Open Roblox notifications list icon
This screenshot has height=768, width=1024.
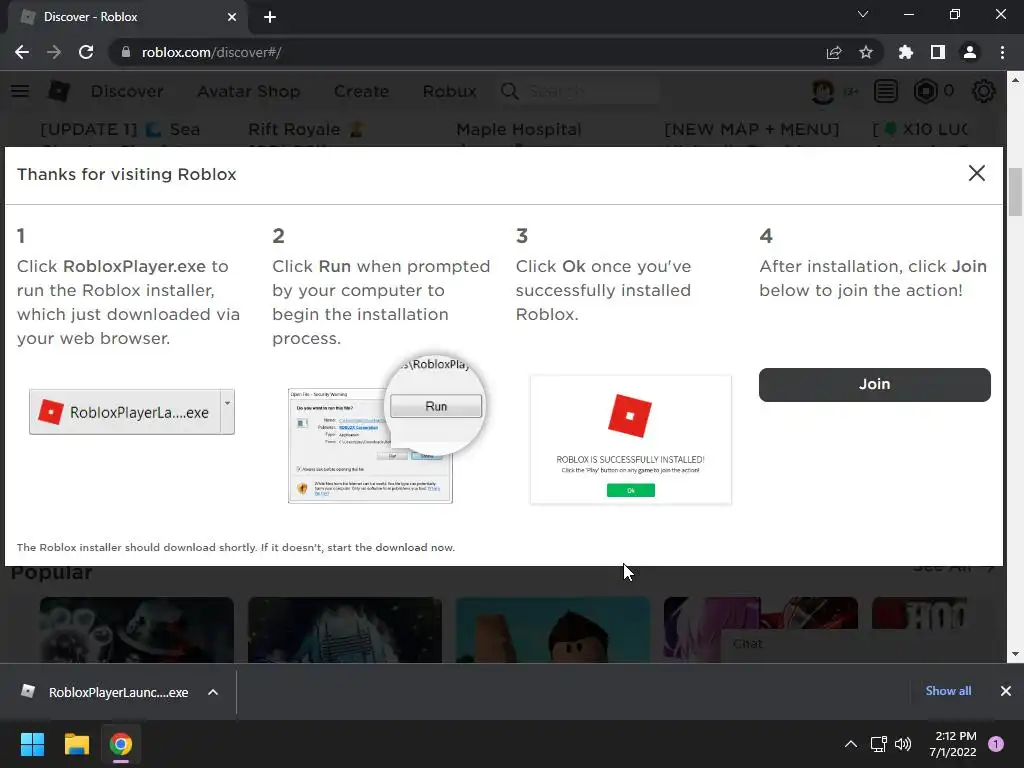pyautogui.click(x=886, y=91)
